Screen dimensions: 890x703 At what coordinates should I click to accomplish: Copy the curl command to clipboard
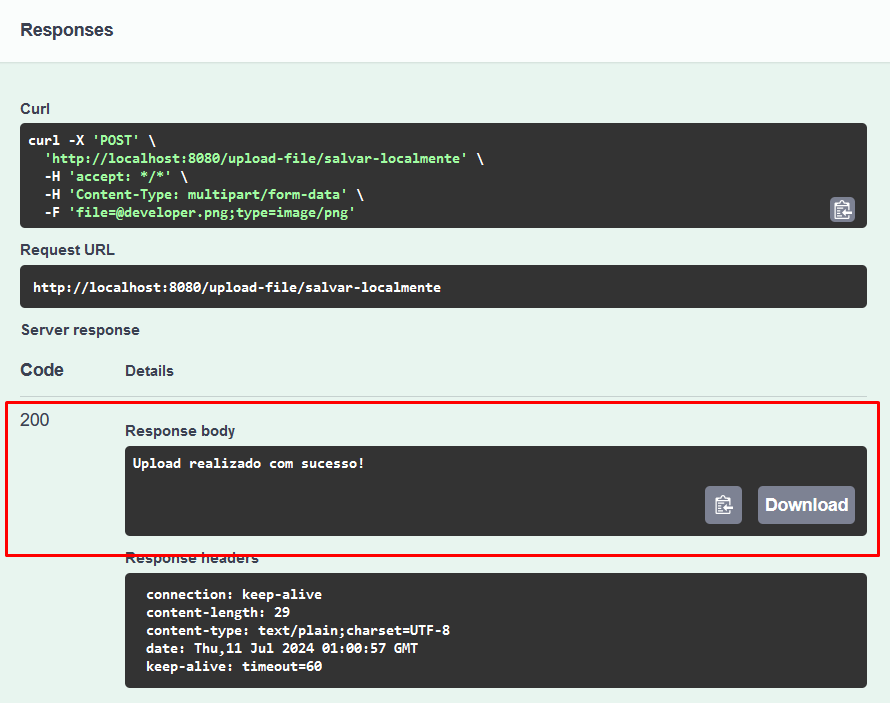point(842,210)
